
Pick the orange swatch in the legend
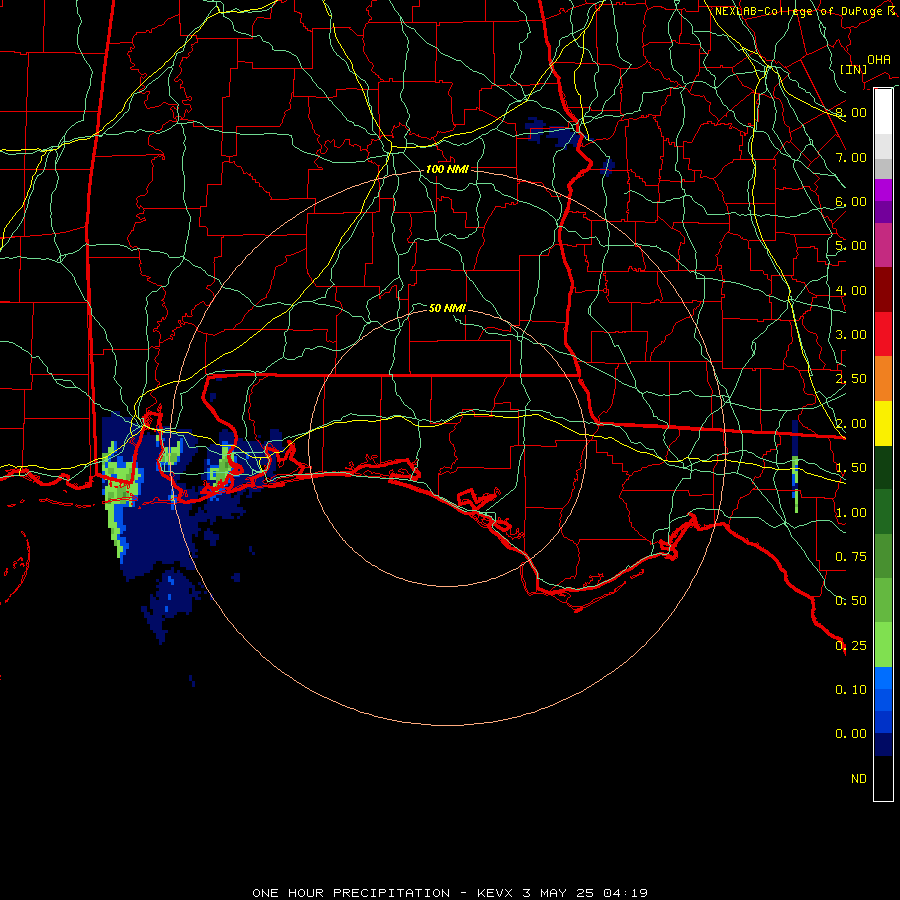click(883, 378)
